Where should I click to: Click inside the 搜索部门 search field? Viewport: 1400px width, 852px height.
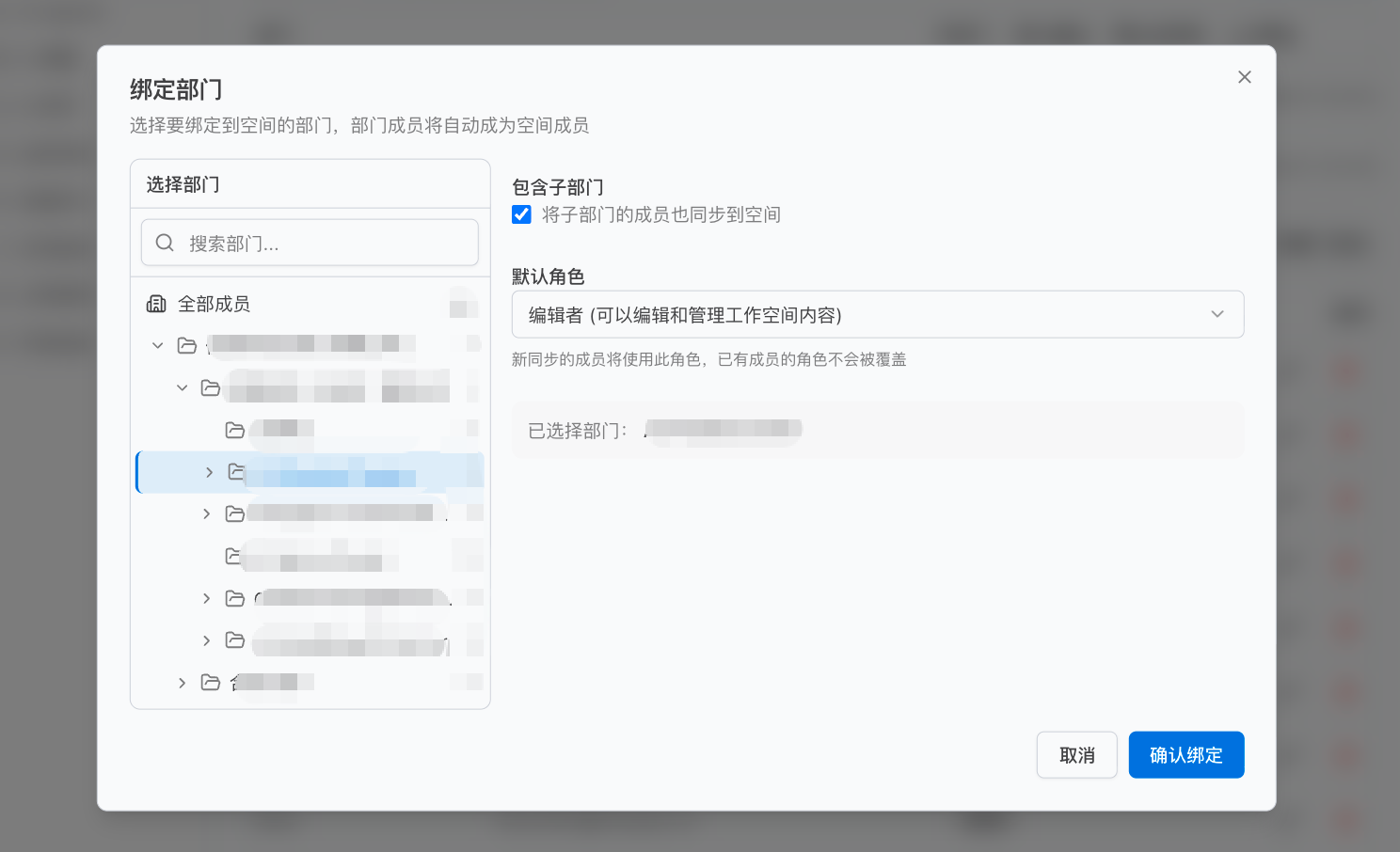[x=310, y=243]
